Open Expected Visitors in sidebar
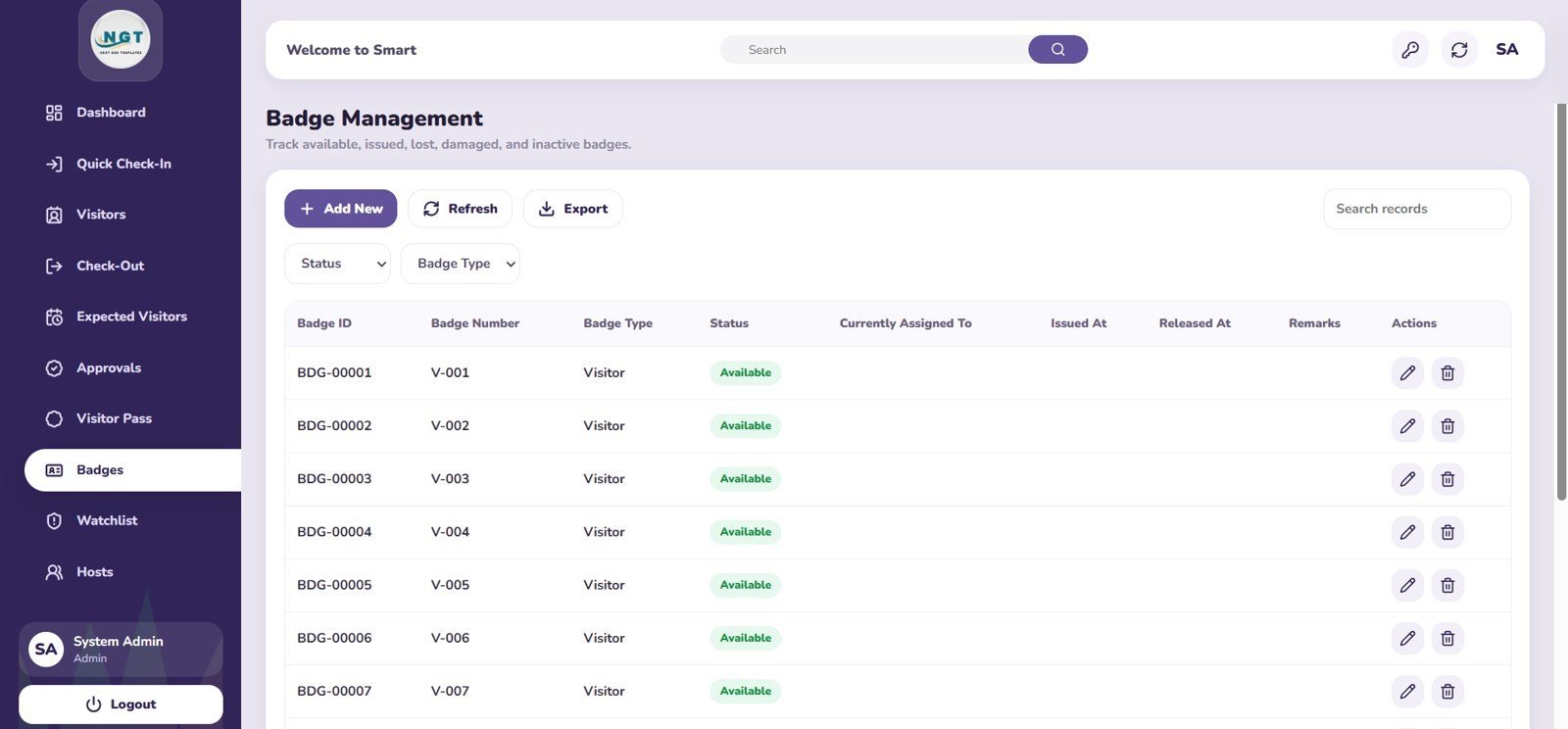 [131, 316]
